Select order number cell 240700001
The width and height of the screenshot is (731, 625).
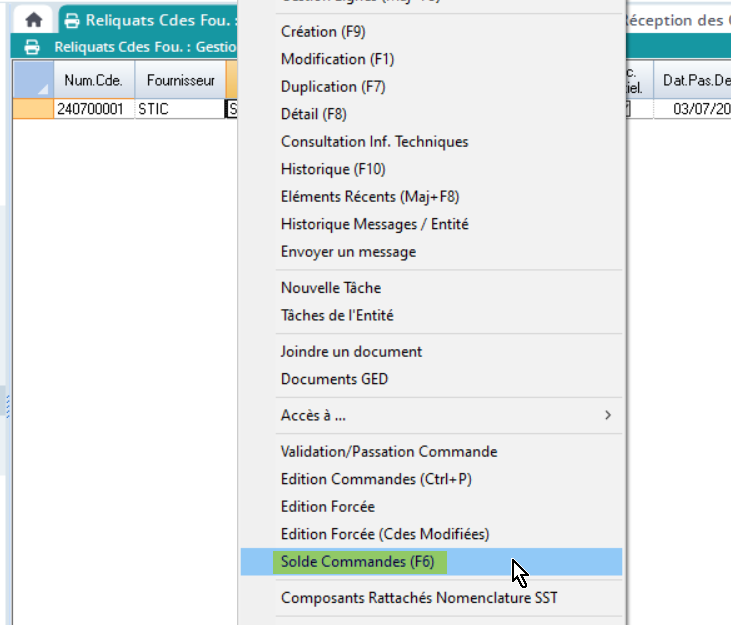[90, 109]
